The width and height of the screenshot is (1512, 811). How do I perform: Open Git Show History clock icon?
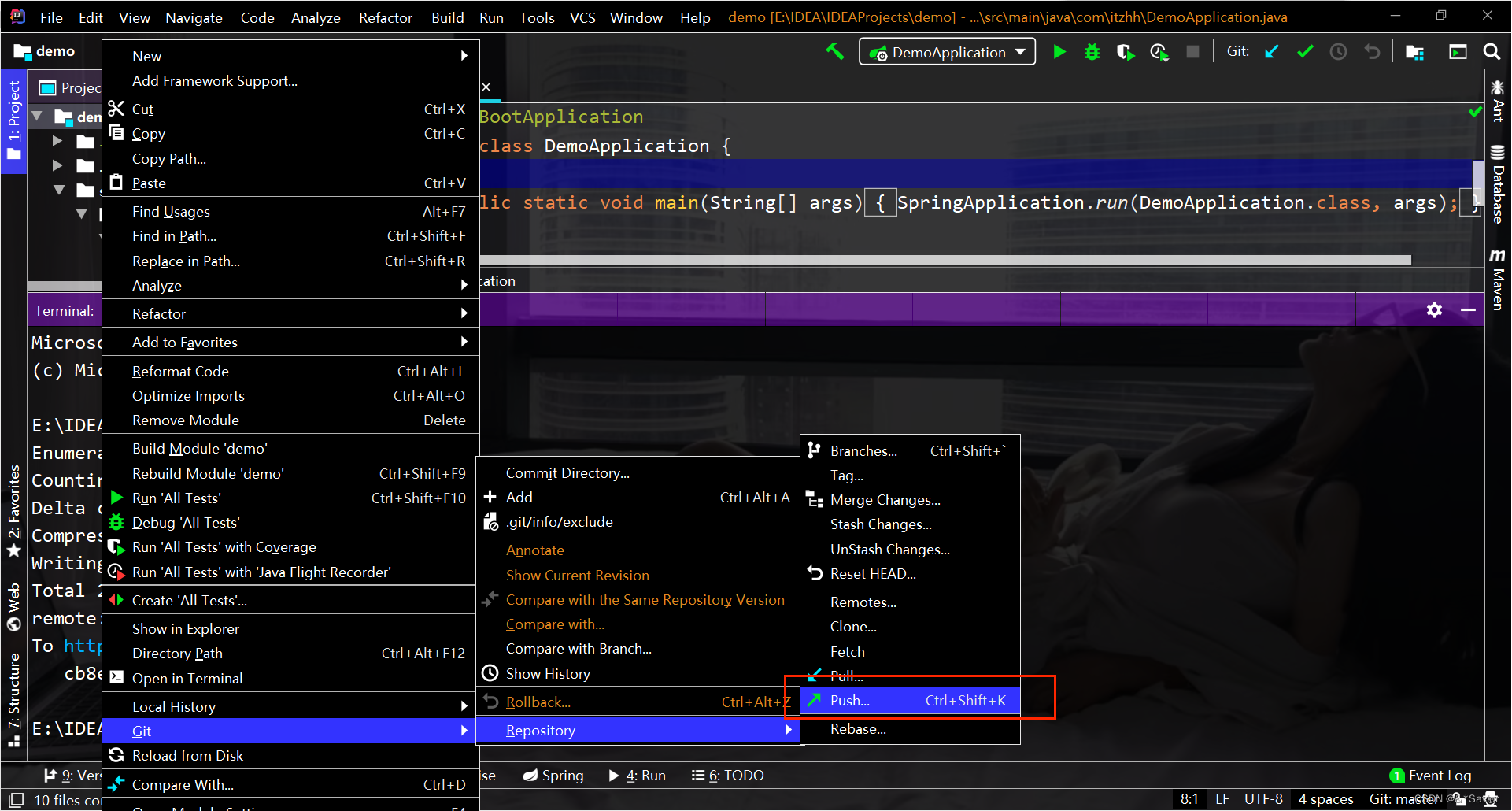[1338, 52]
